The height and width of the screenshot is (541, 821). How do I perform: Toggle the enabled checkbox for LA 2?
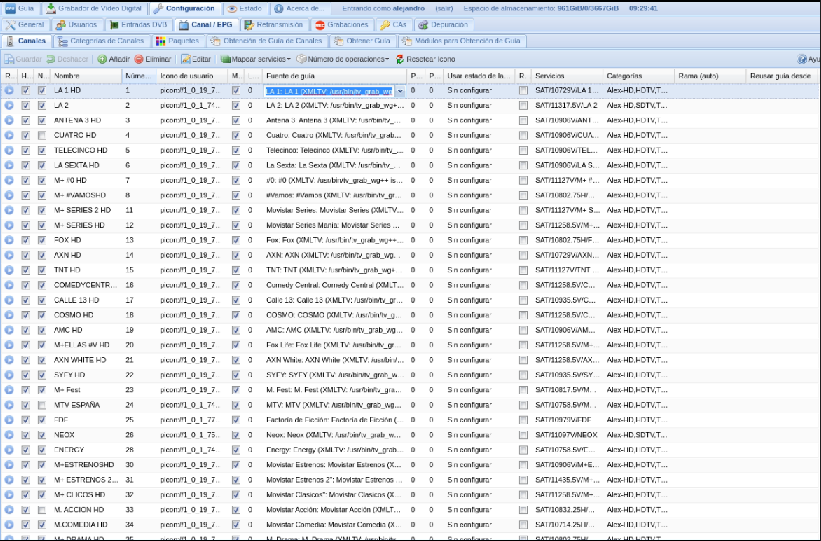[x=26, y=106]
